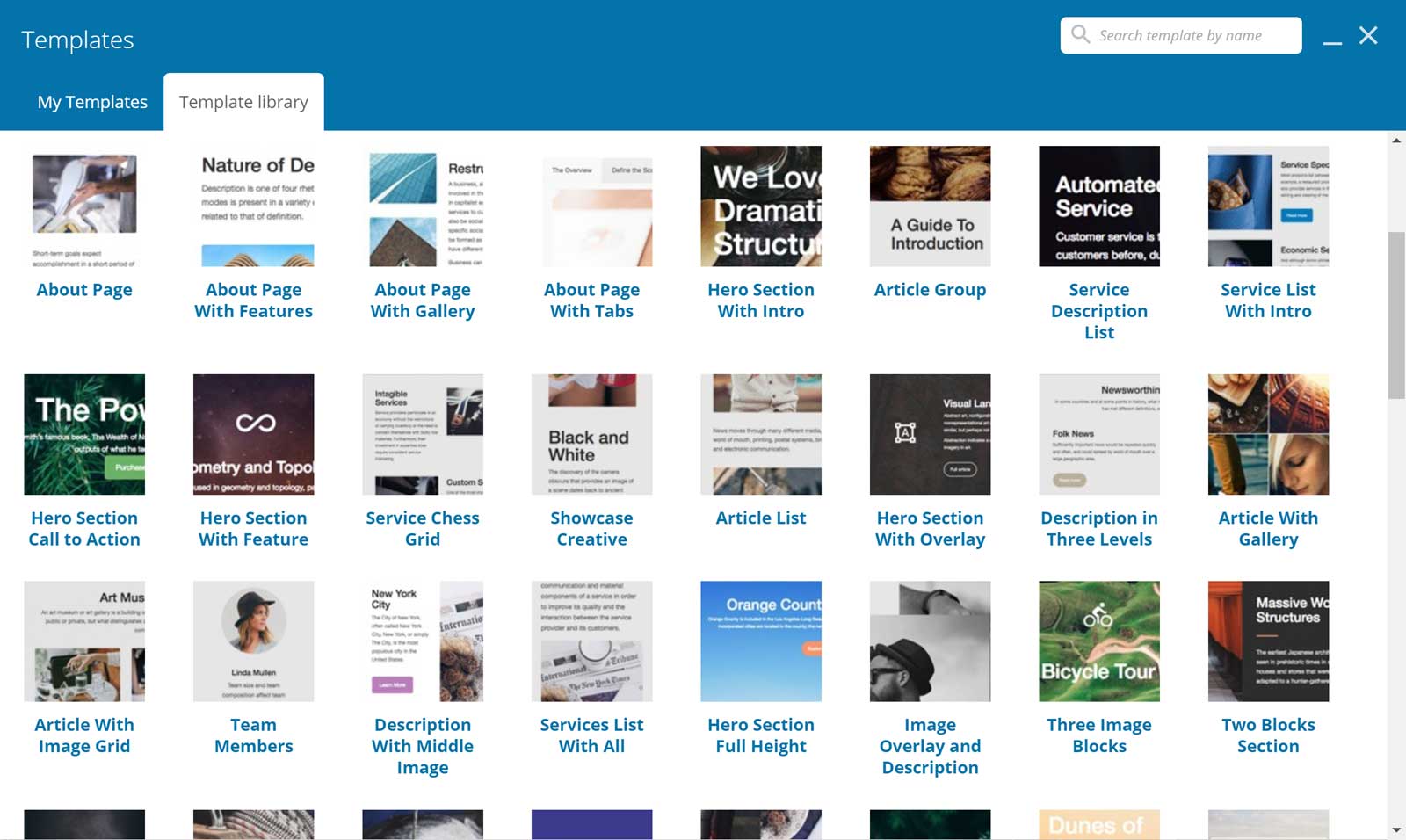Pick the Services List With All thumbnail
The height and width of the screenshot is (840, 1406).
[x=592, y=641]
